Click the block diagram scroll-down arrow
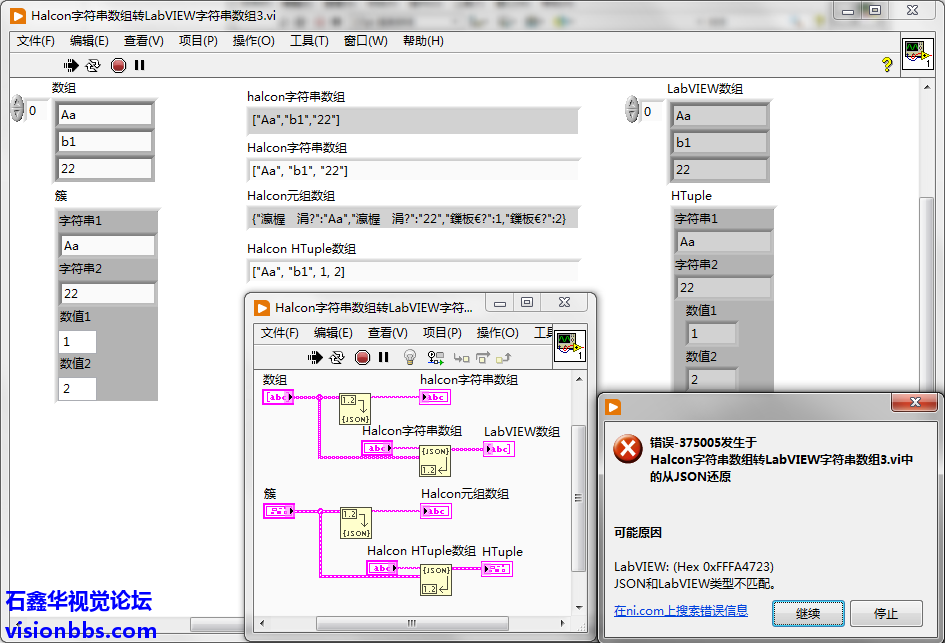The height and width of the screenshot is (643, 945). [x=579, y=607]
